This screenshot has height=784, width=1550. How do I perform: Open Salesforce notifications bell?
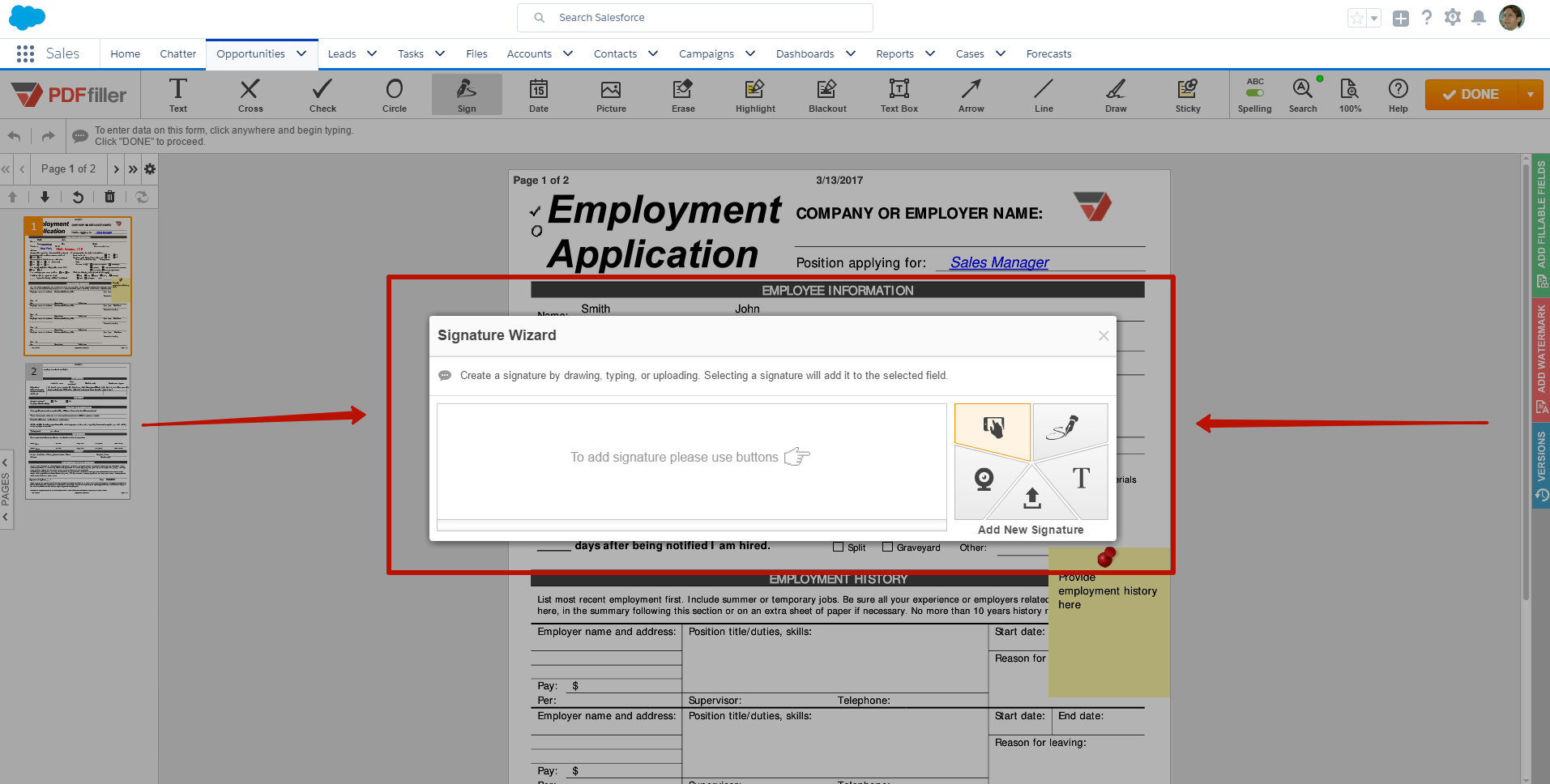click(1479, 18)
